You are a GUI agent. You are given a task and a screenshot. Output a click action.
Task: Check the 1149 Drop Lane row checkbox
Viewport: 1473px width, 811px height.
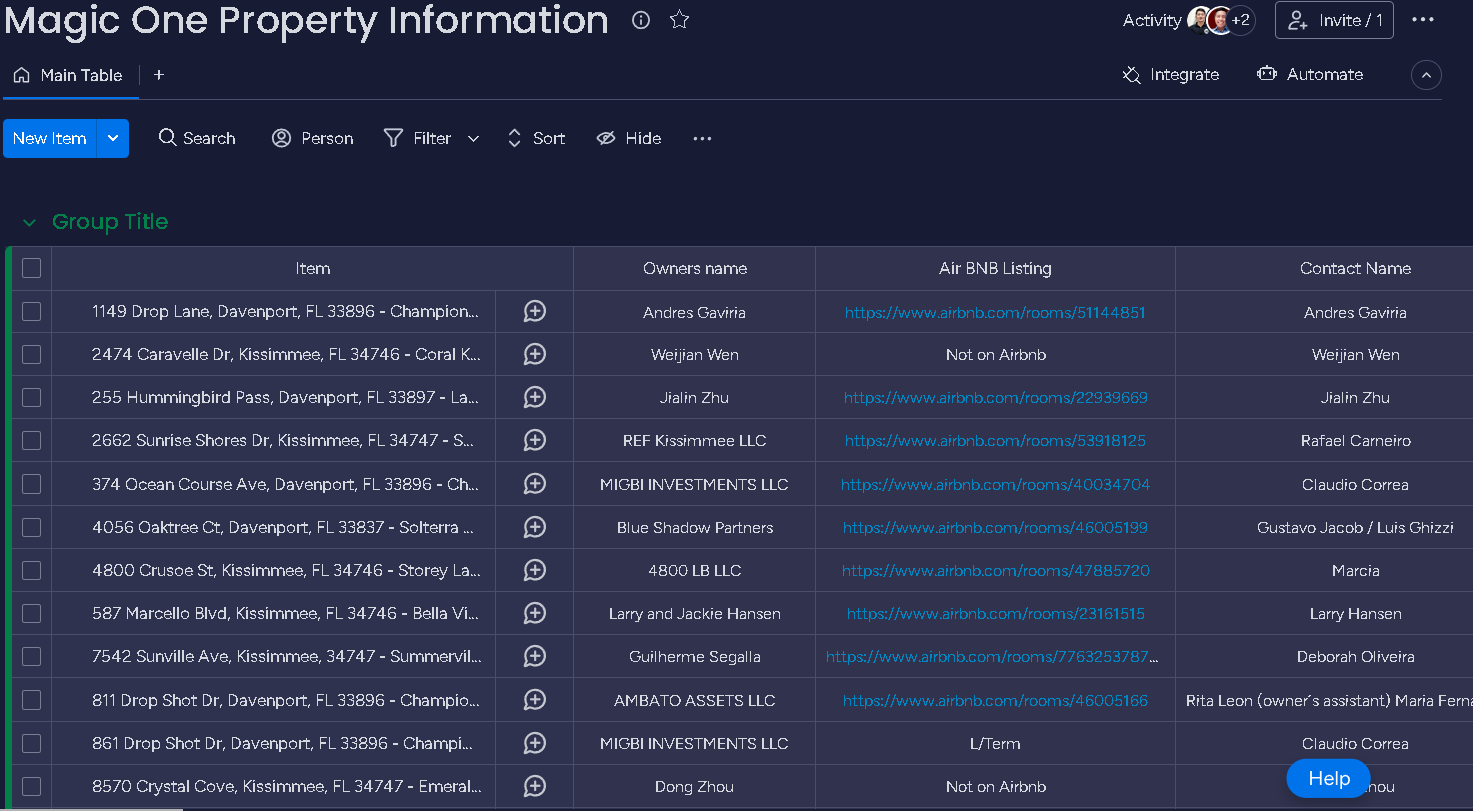click(32, 312)
